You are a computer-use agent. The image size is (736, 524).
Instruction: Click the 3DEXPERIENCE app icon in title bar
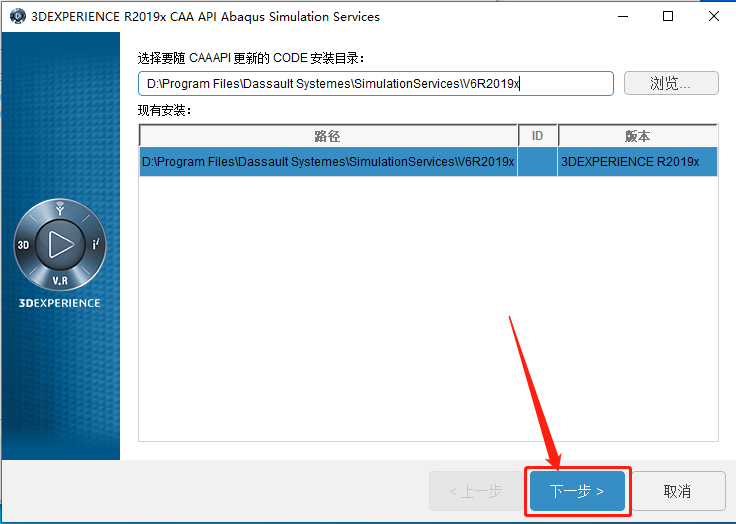(18, 16)
